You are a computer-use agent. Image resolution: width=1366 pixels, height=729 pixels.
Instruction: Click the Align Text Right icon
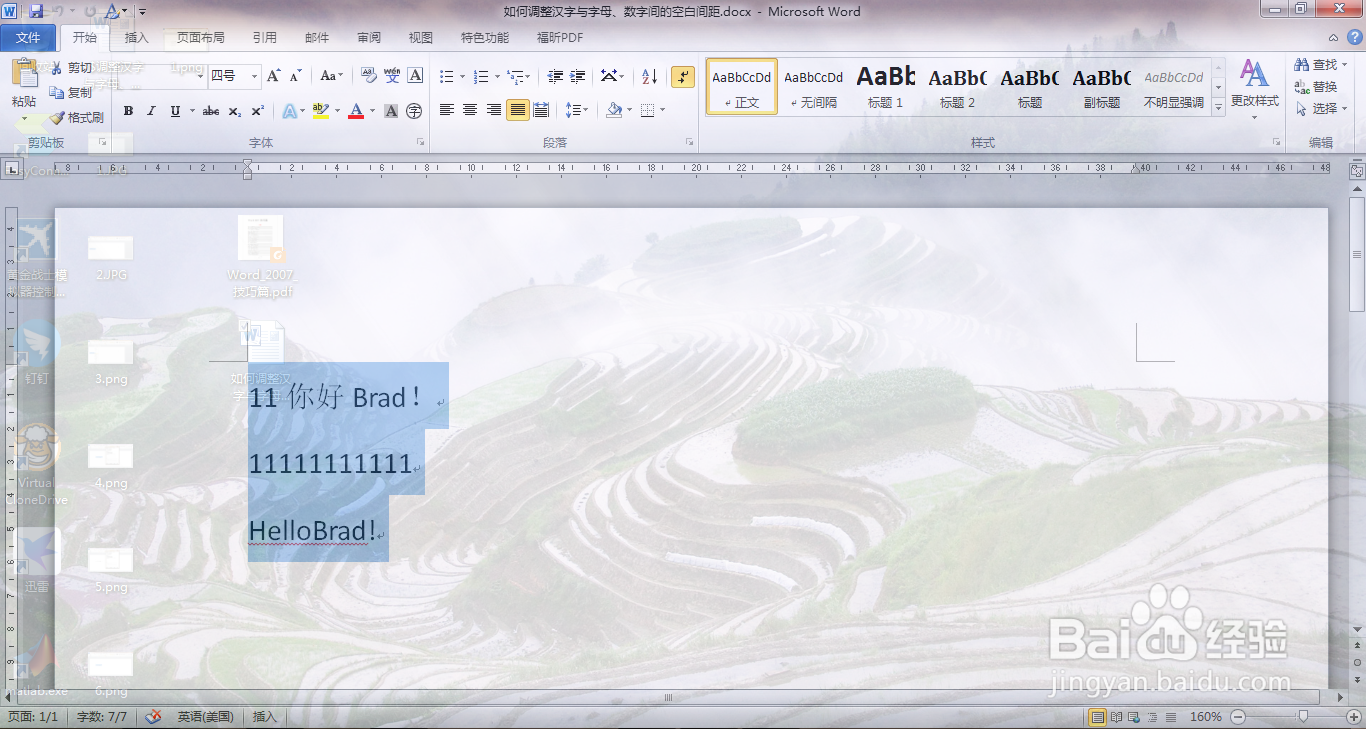point(494,110)
